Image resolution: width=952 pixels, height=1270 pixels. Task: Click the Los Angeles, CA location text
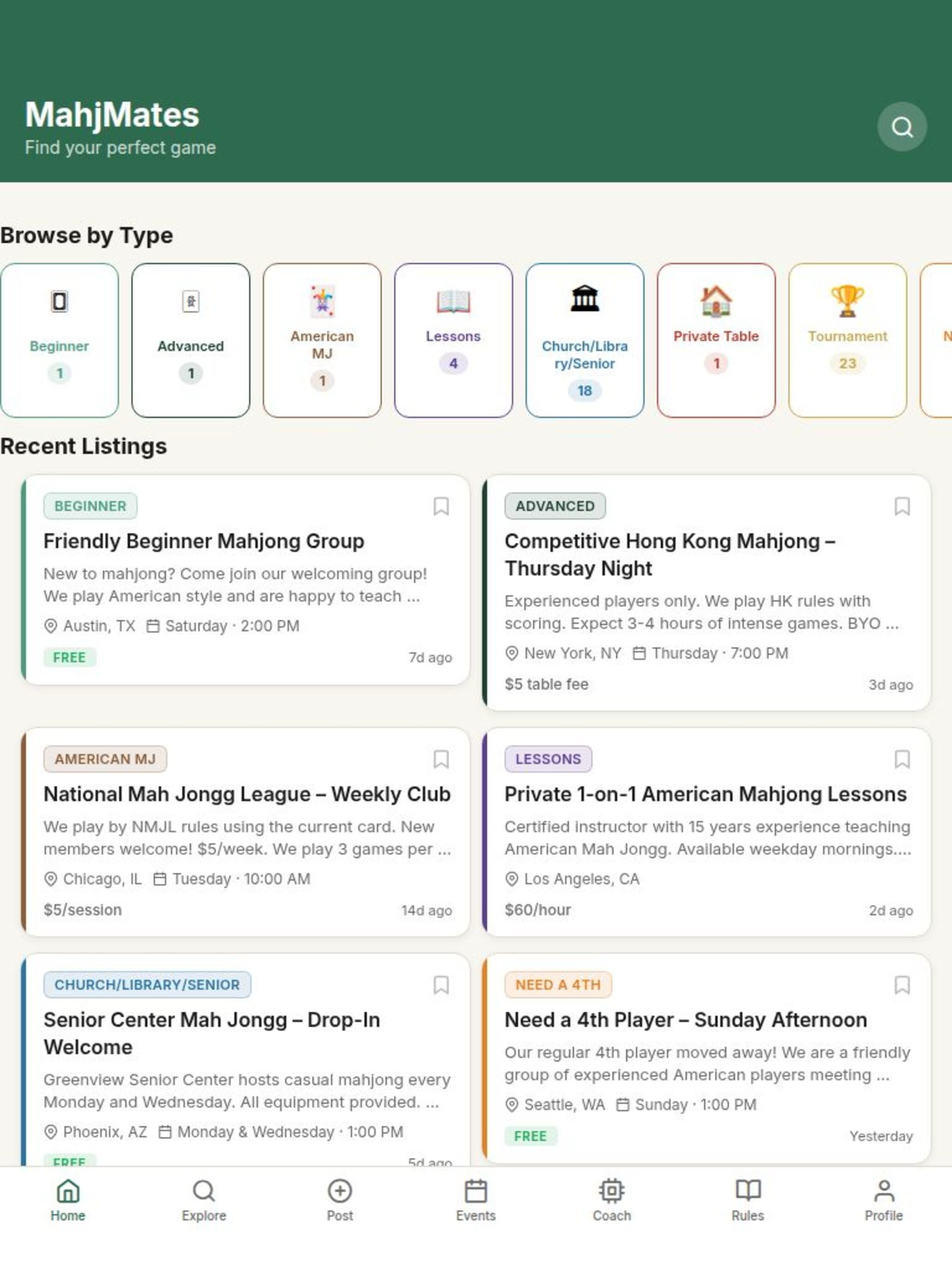click(x=581, y=879)
